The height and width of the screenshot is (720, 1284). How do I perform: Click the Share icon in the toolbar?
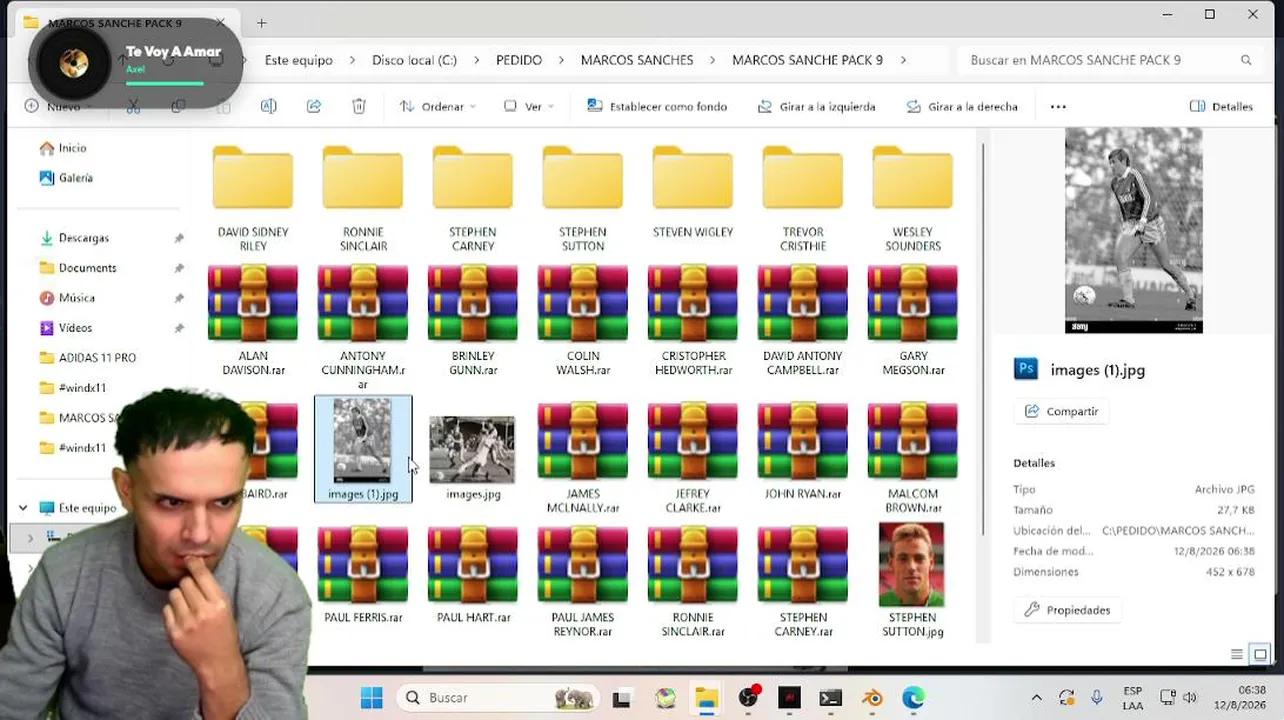pyautogui.click(x=314, y=106)
